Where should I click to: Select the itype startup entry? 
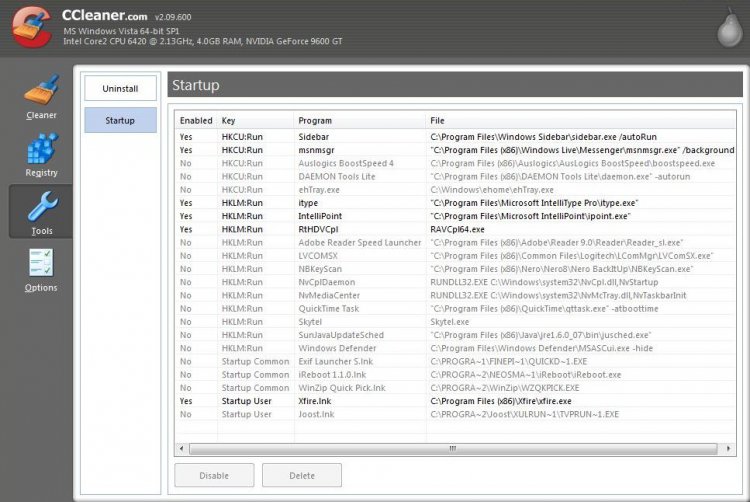[455, 203]
